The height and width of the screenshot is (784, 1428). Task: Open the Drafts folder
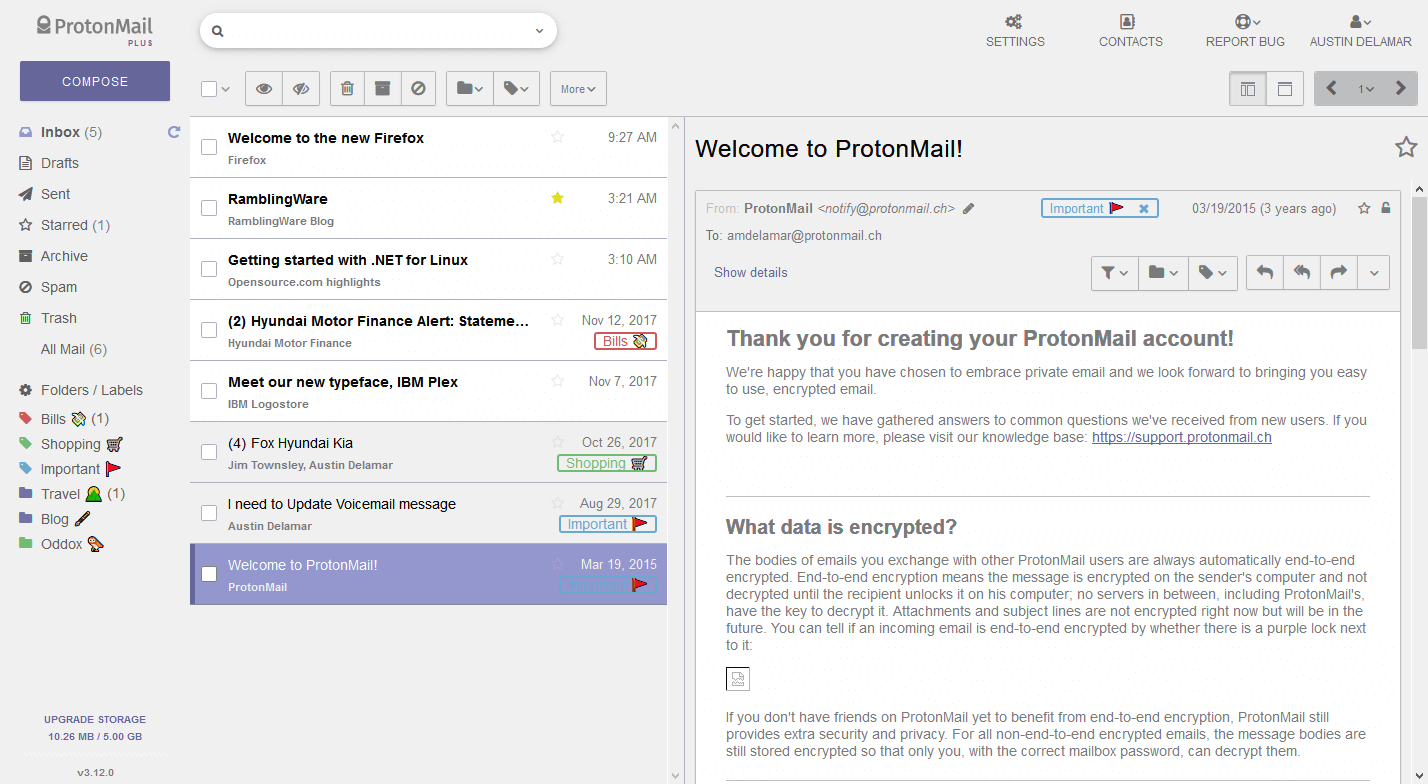pos(60,163)
